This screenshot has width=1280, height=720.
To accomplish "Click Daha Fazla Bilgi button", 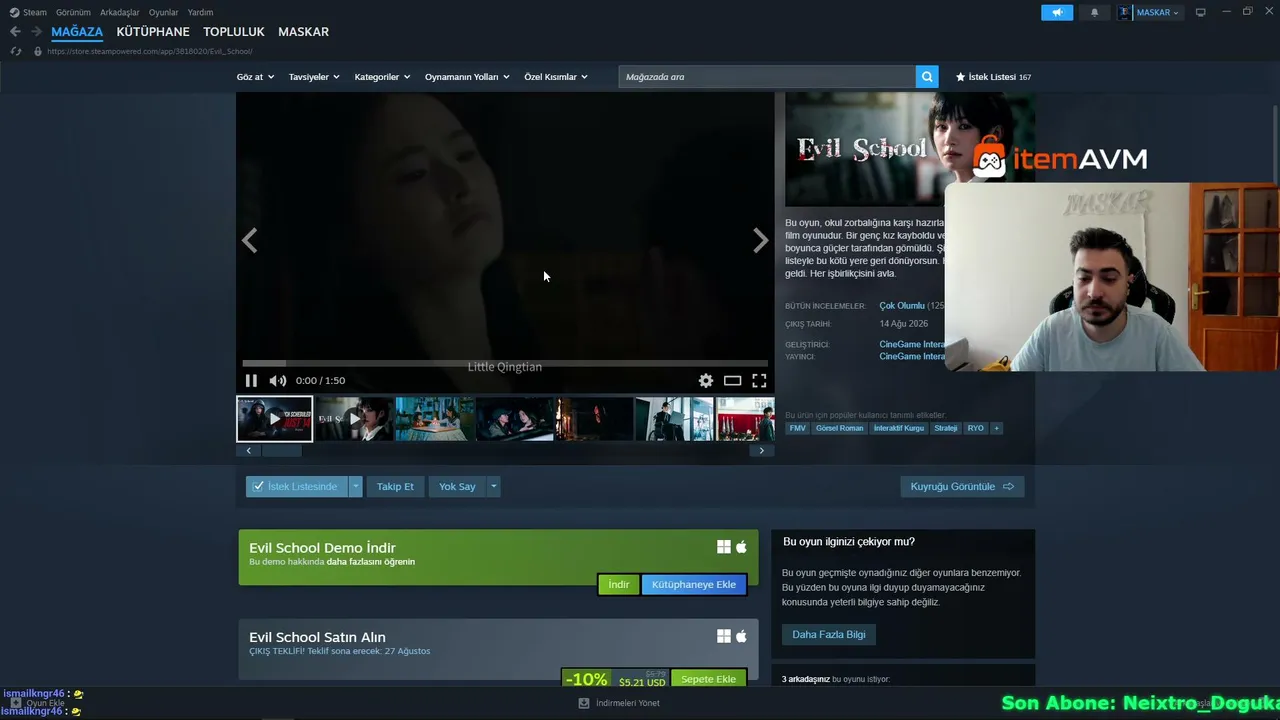I will (829, 635).
